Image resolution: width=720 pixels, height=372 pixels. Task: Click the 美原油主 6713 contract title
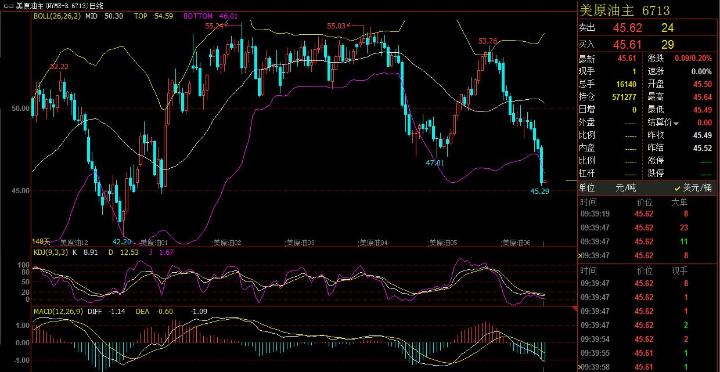[x=625, y=10]
